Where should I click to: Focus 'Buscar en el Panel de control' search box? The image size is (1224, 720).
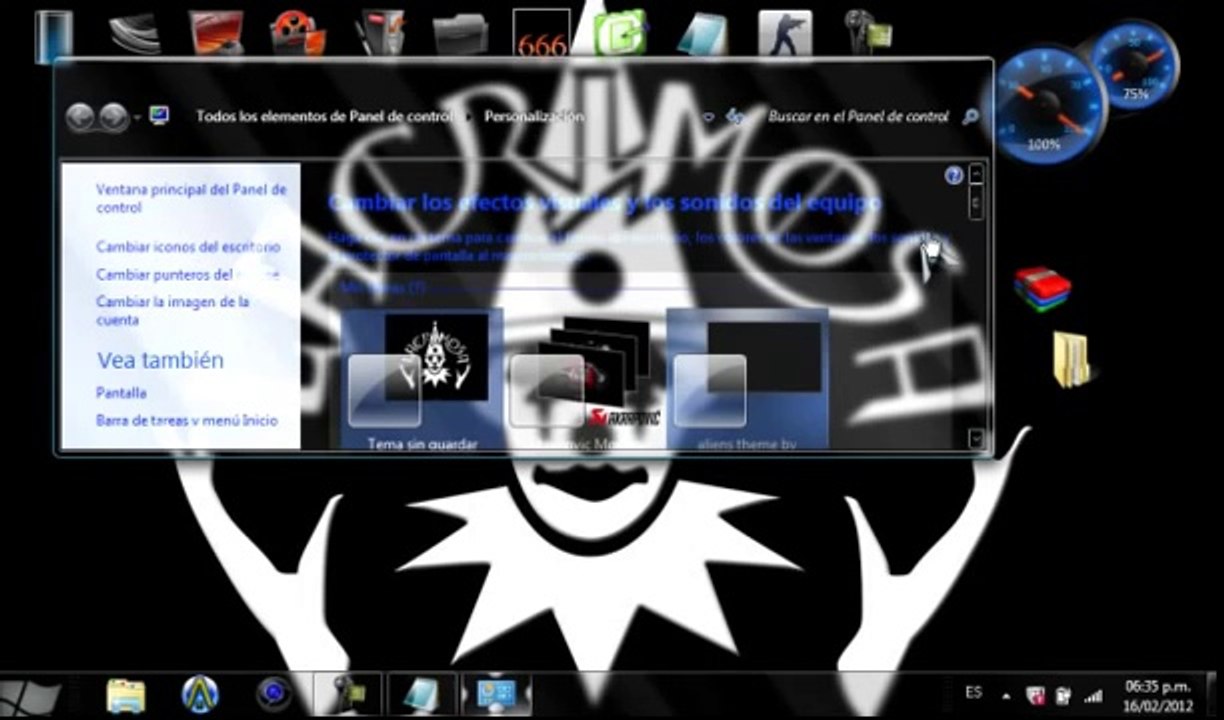(858, 116)
